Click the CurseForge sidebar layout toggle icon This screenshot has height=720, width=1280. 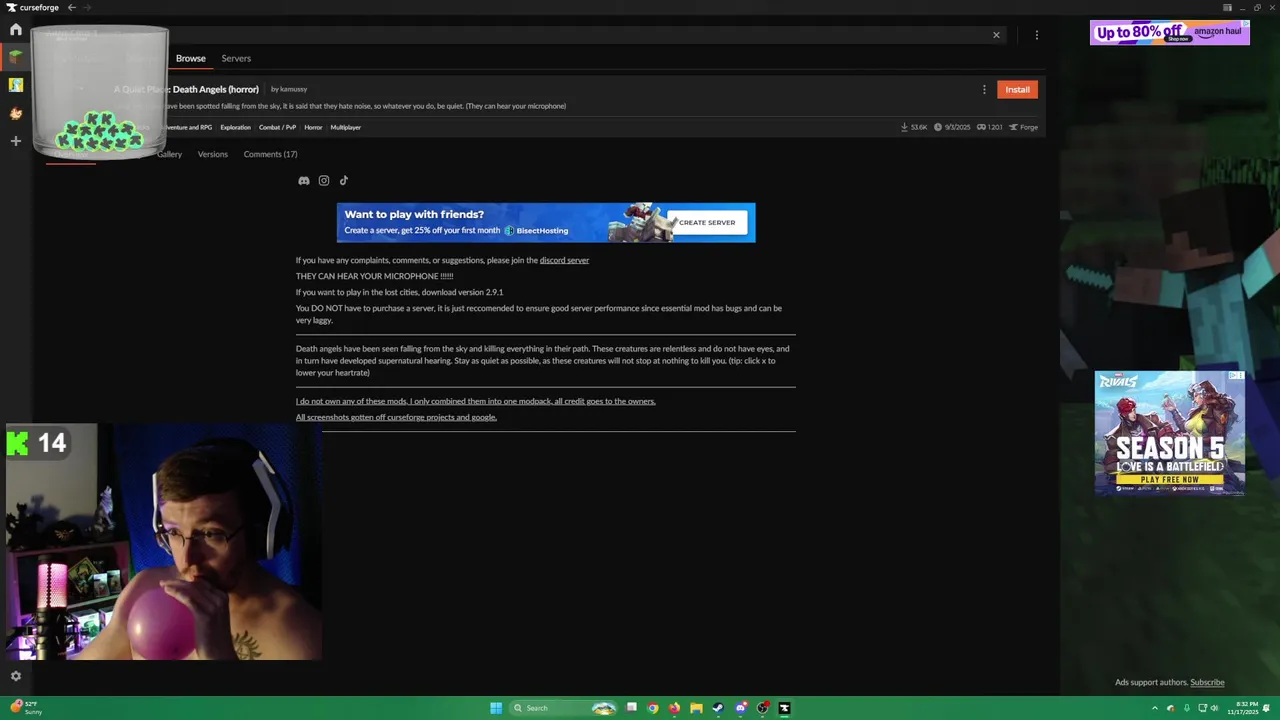click(x=1227, y=7)
